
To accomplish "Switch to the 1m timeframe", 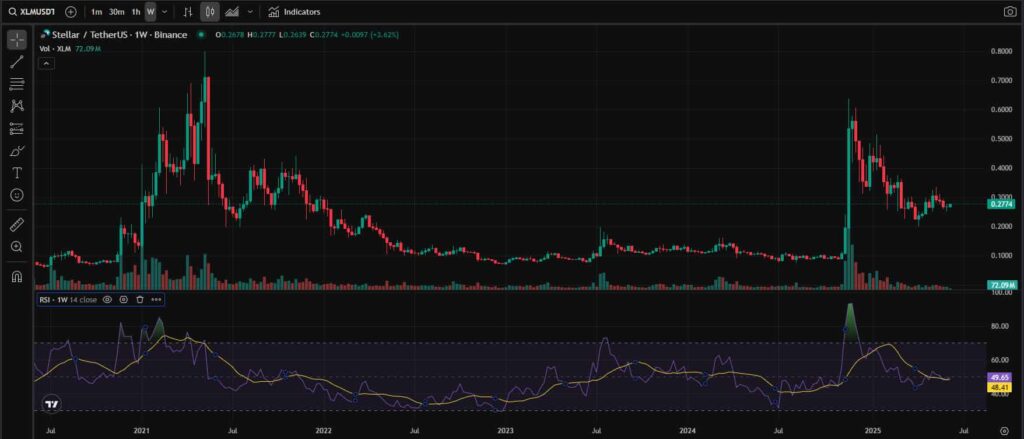I will 96,12.
